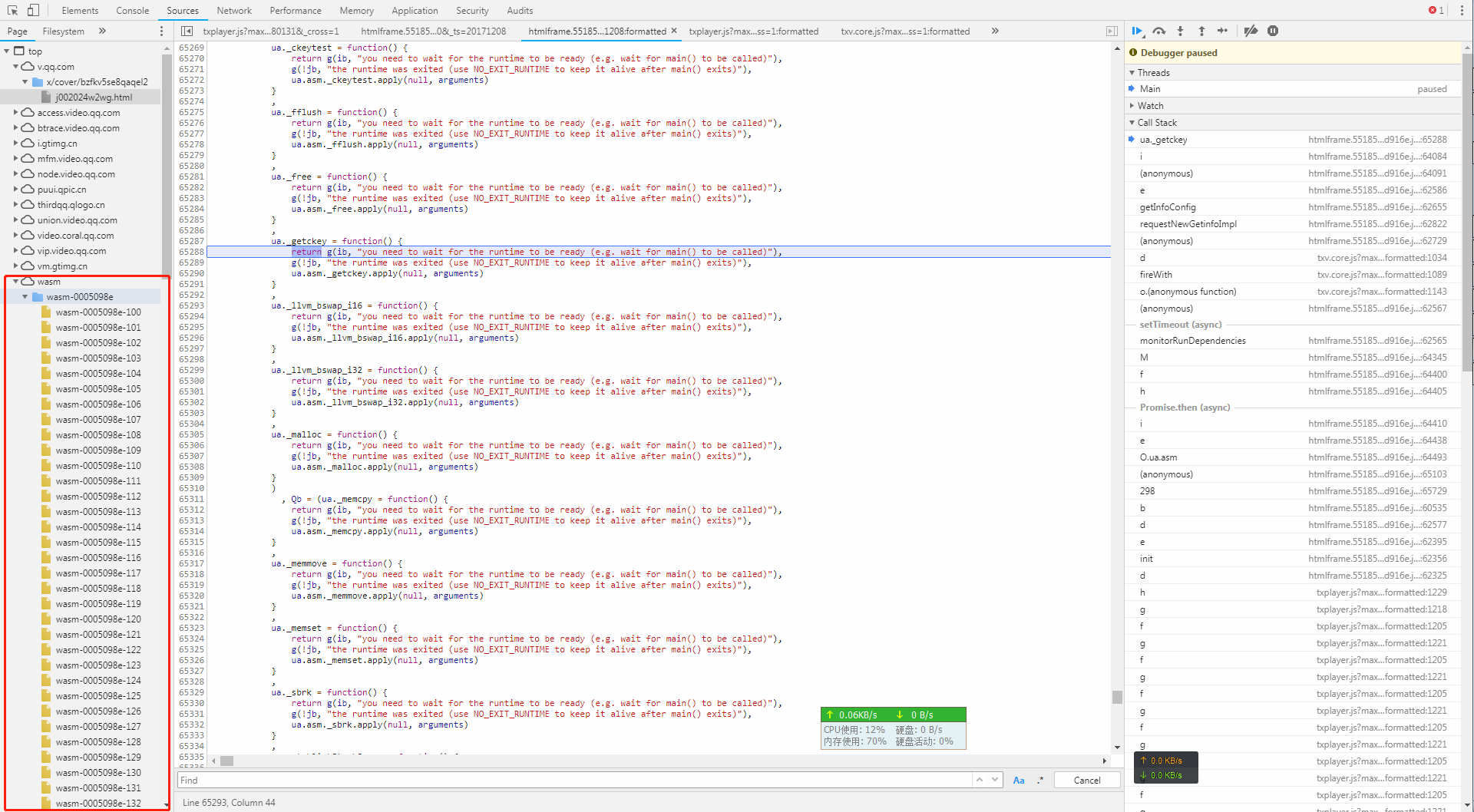Deactivate breakpoints
The height and width of the screenshot is (812, 1474).
coord(1251,31)
